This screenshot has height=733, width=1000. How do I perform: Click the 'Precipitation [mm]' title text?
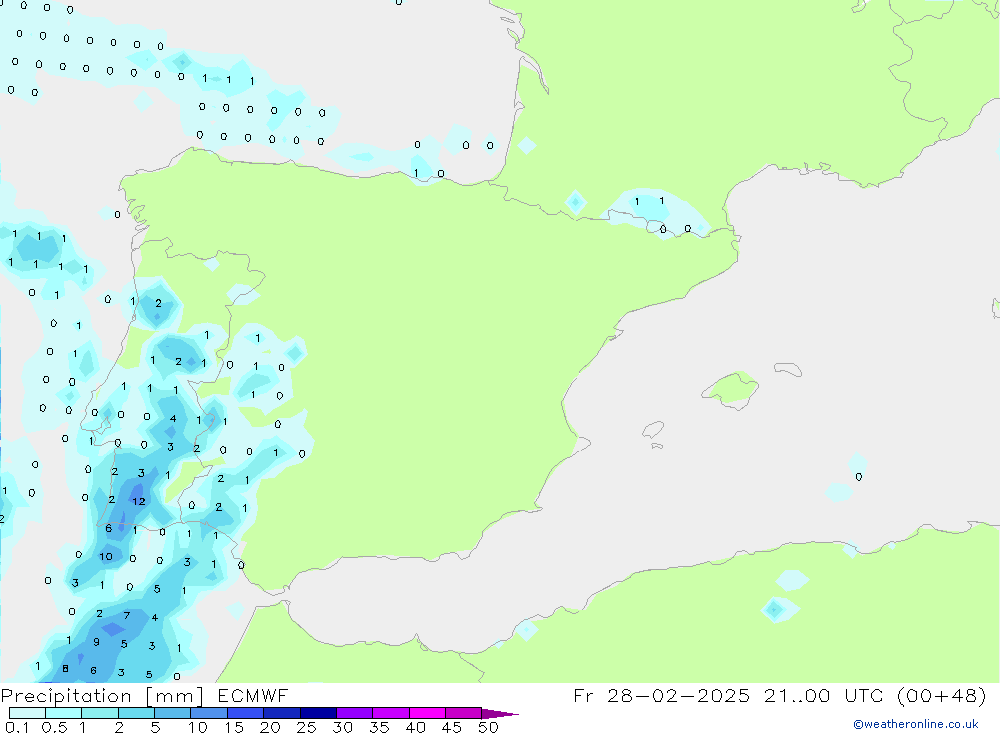click(x=102, y=696)
